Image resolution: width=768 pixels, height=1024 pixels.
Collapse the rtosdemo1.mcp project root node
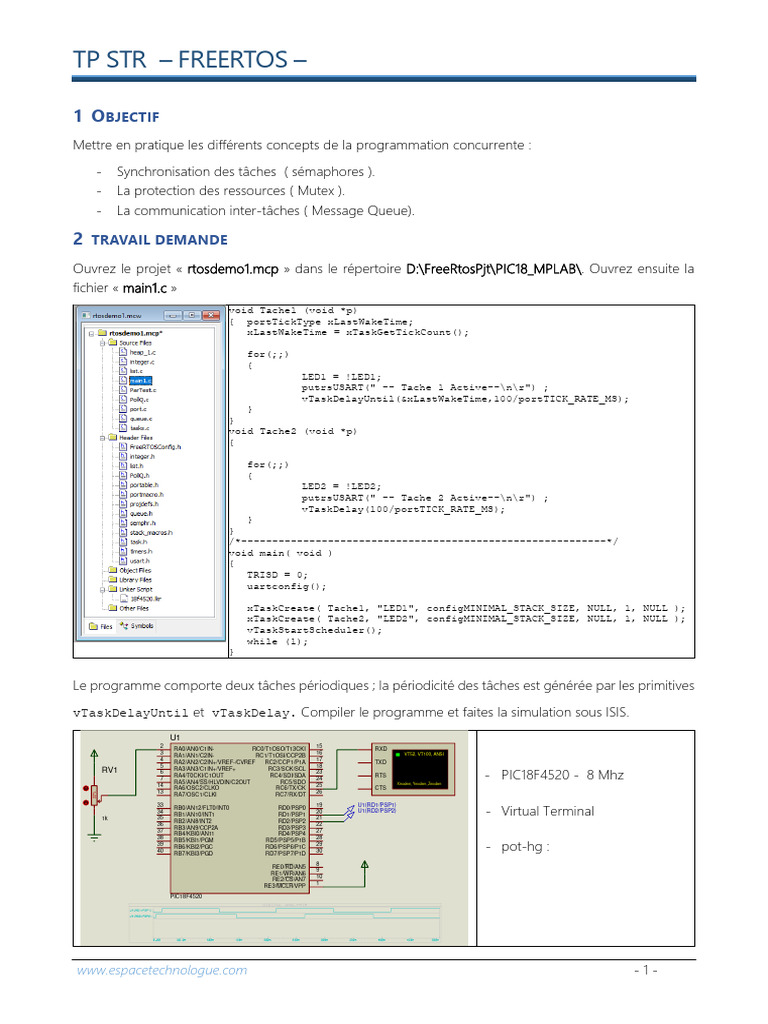click(x=91, y=333)
